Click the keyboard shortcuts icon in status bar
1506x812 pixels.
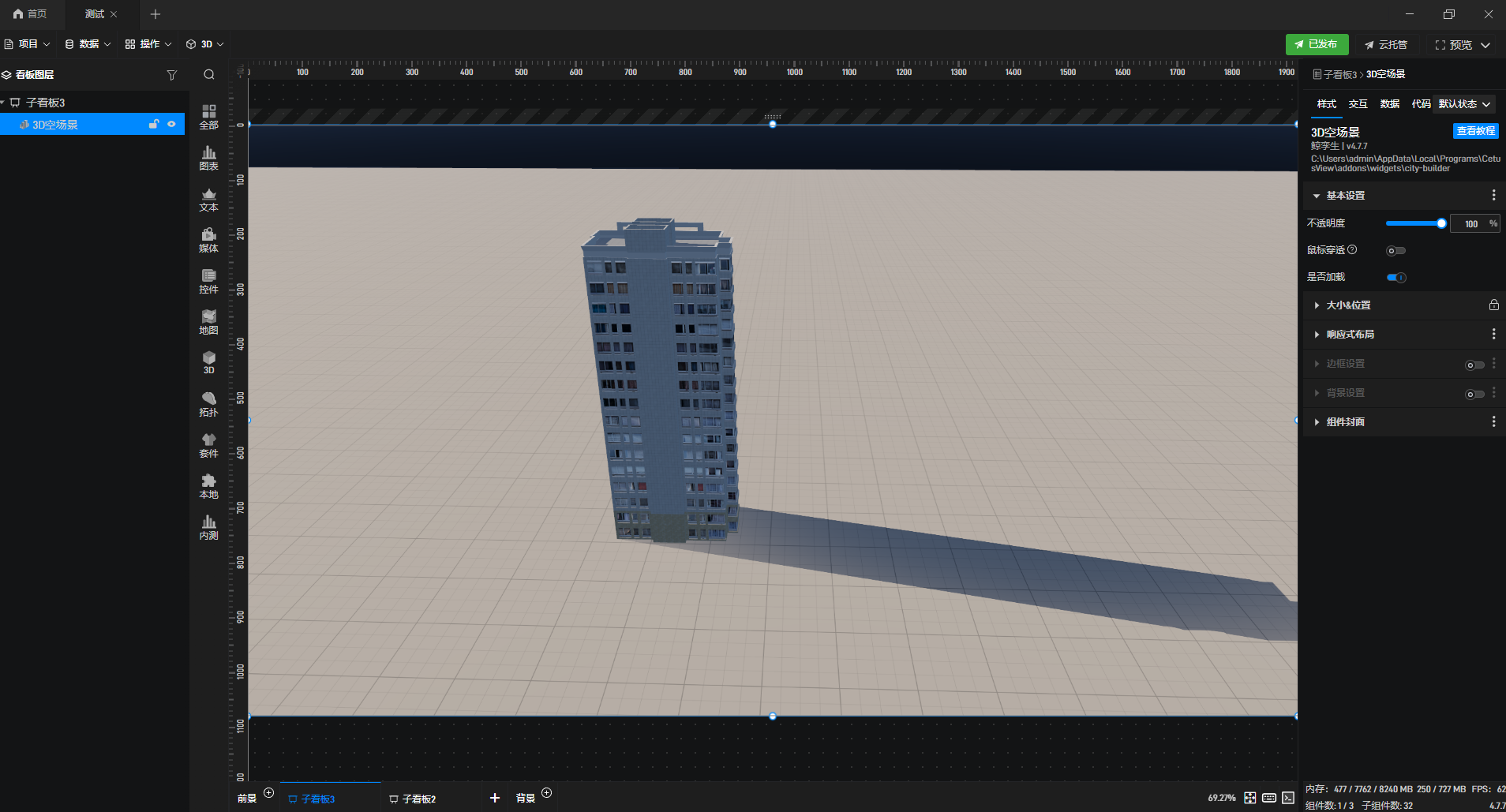click(x=1269, y=798)
